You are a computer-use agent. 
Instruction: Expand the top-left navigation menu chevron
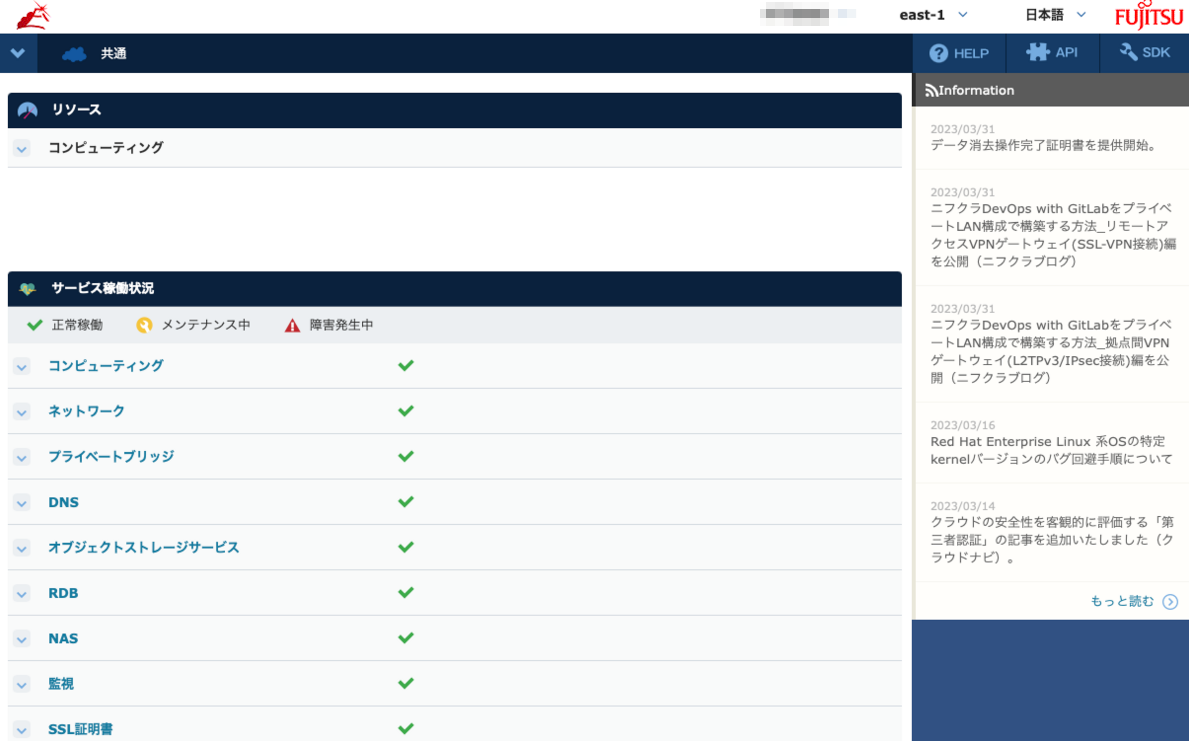click(x=18, y=53)
